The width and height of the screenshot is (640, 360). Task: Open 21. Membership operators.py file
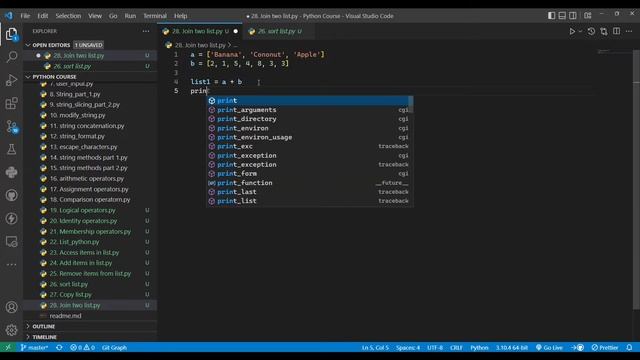click(x=90, y=231)
